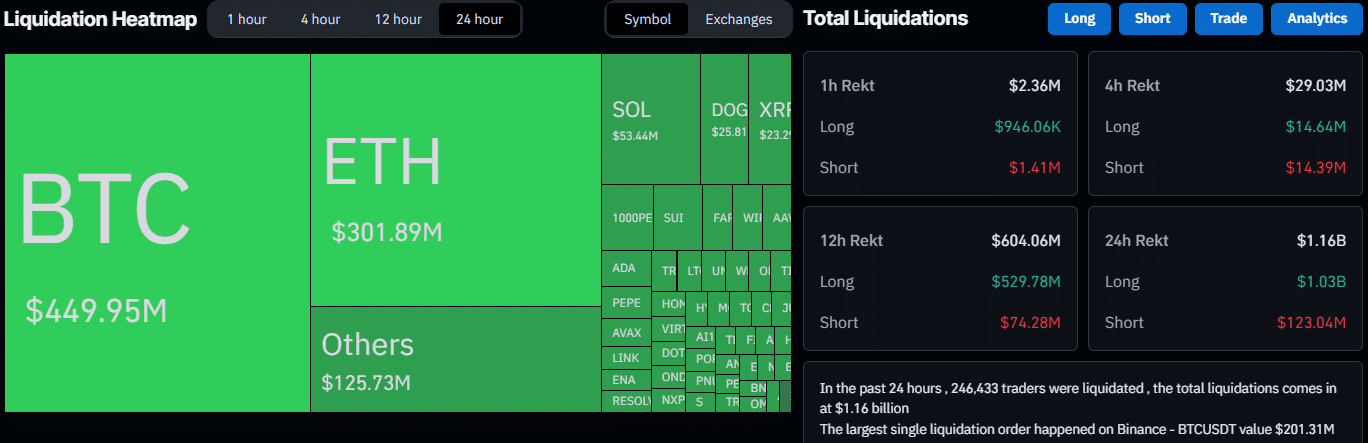Viewport: 1368px width, 443px height.
Task: Click the "24h Rekt" card label
Action: [x=1137, y=241]
